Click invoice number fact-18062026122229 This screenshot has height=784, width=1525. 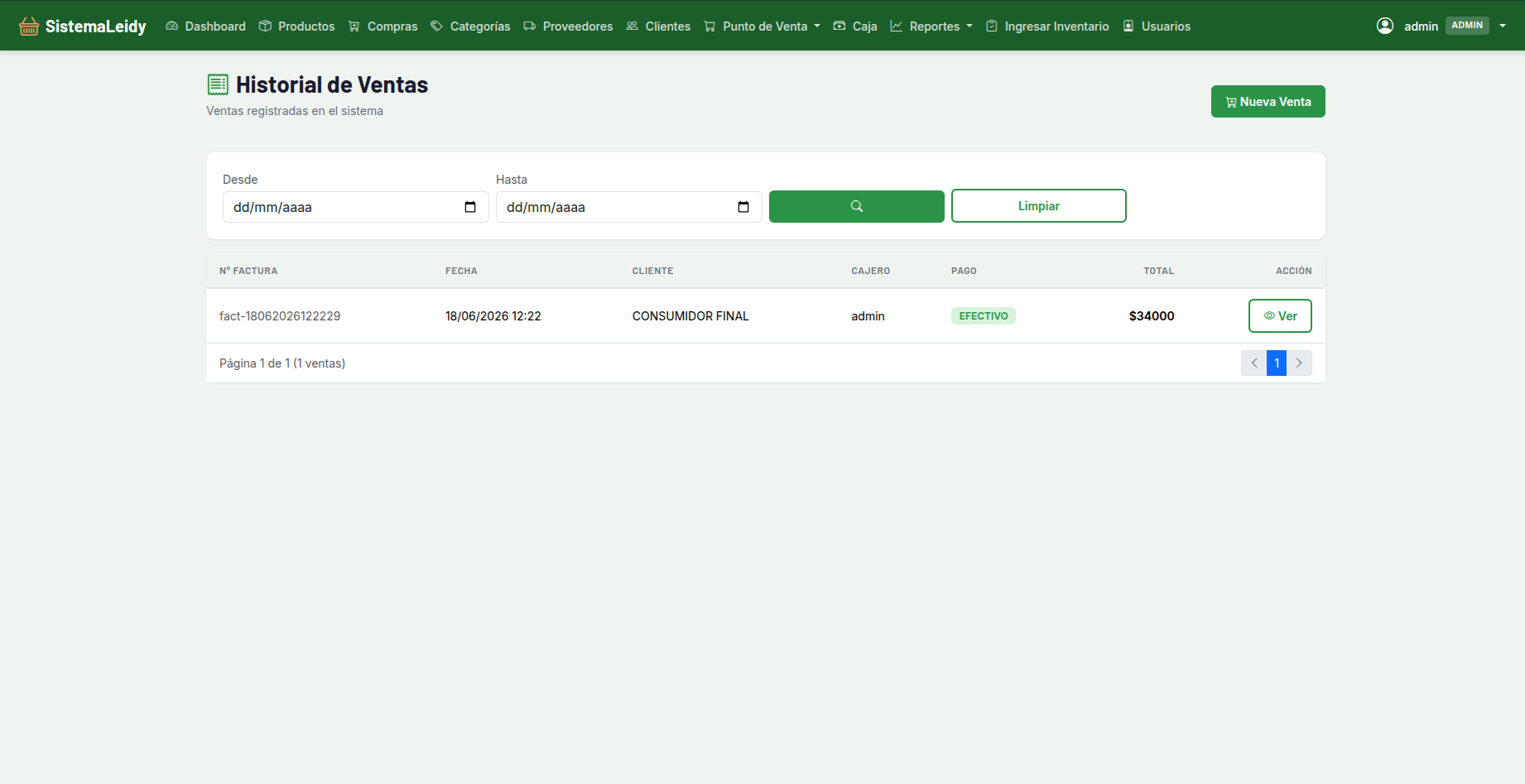[x=280, y=316]
